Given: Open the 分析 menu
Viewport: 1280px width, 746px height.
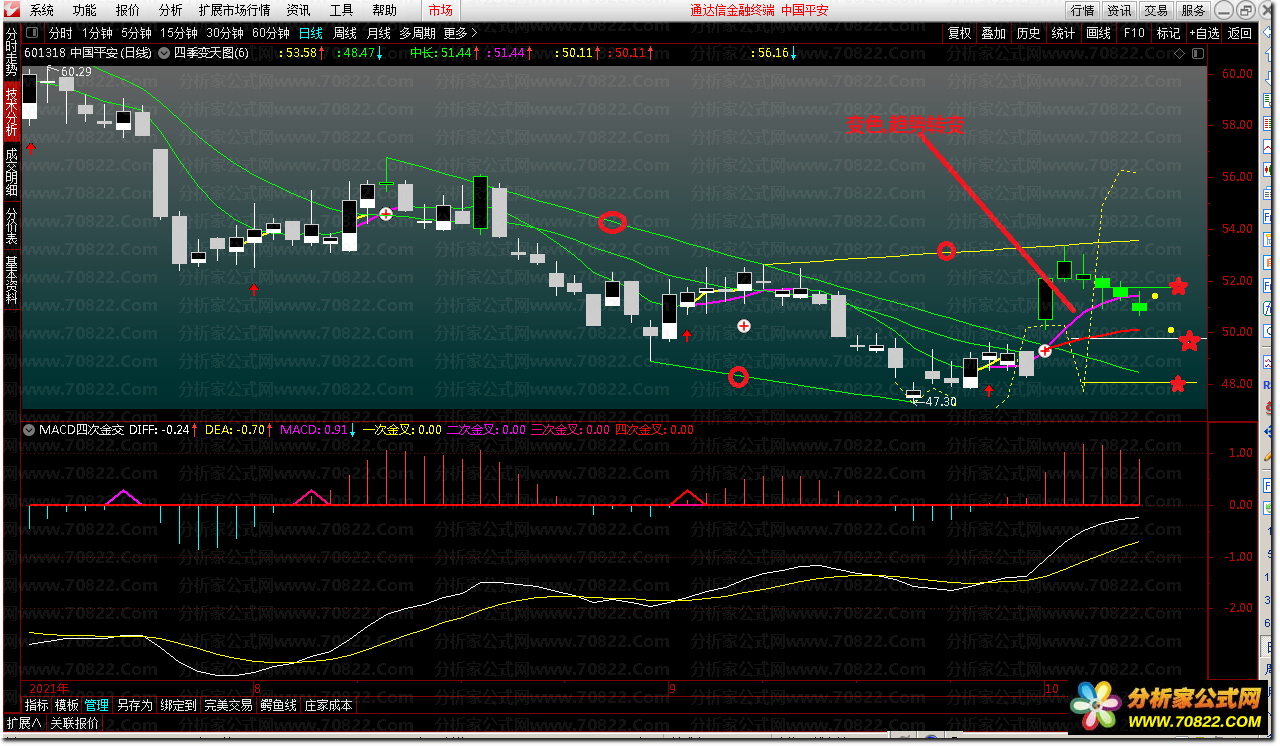Looking at the screenshot, I should (x=171, y=10).
